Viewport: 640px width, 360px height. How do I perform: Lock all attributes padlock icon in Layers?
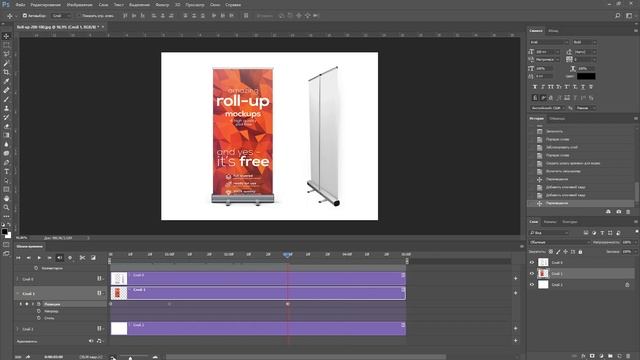(580, 252)
